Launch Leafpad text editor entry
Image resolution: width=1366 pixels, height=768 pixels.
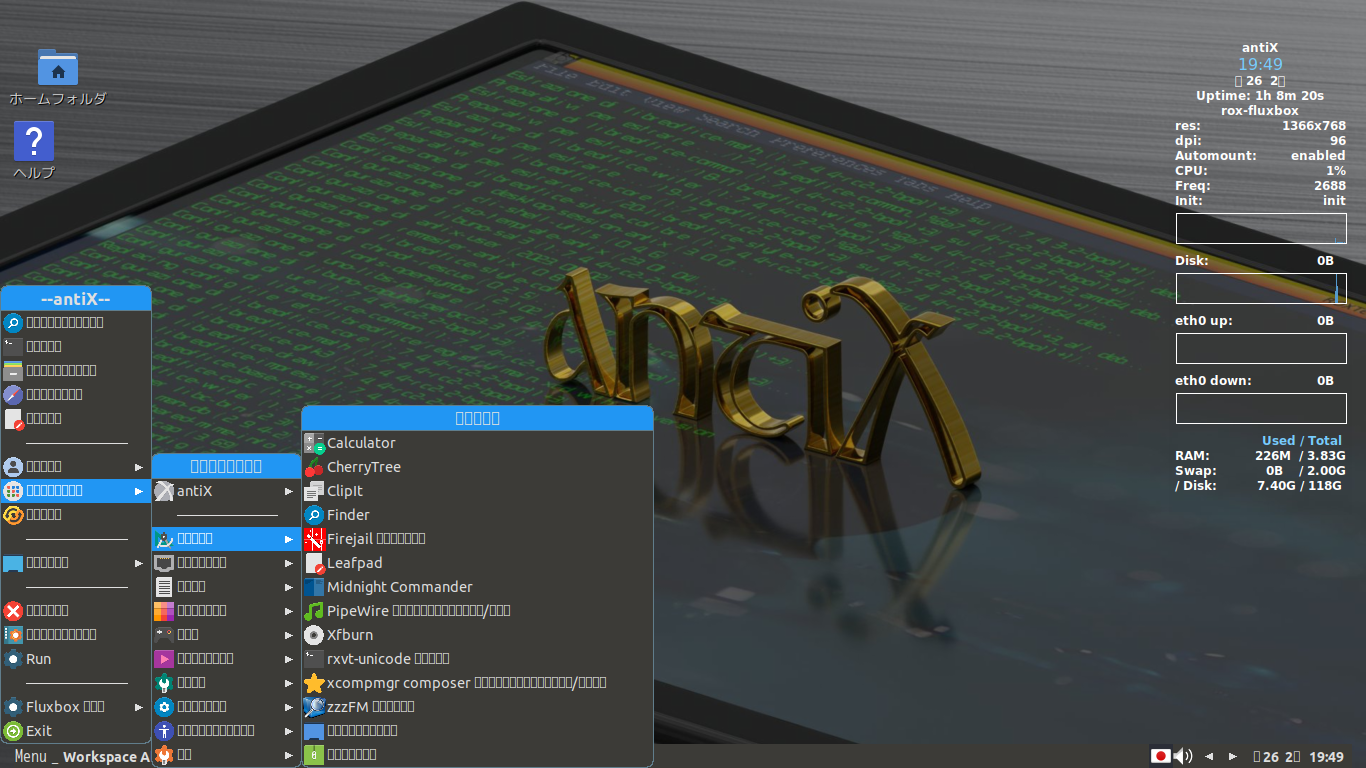coord(477,563)
